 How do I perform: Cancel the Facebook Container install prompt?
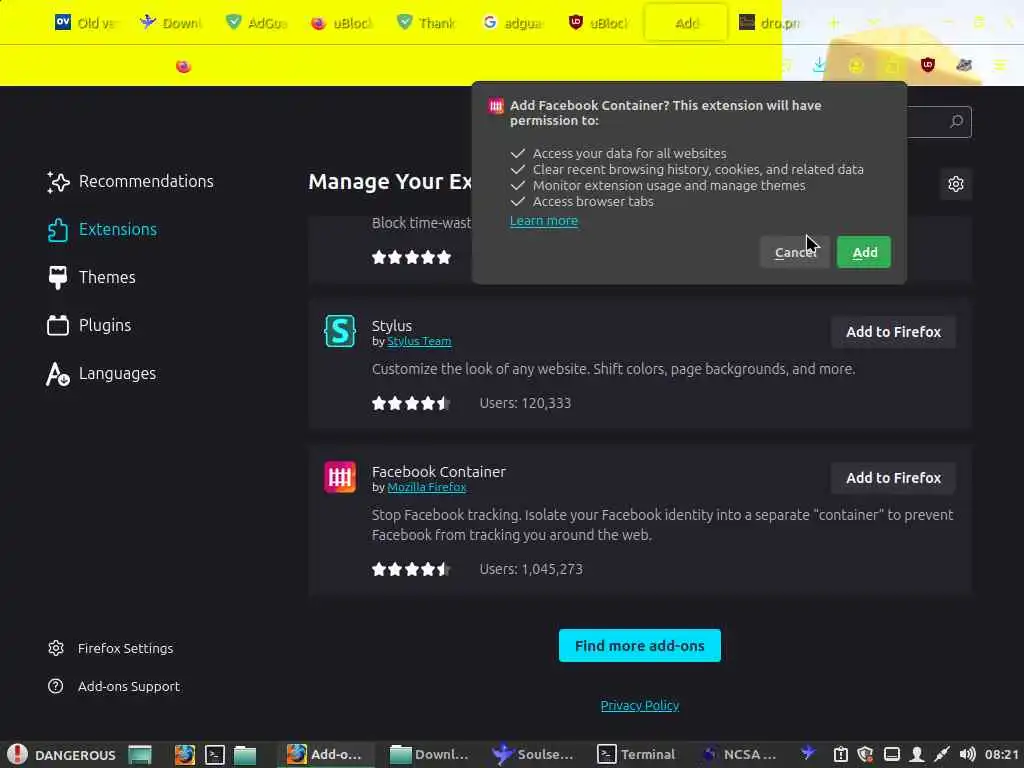795,252
